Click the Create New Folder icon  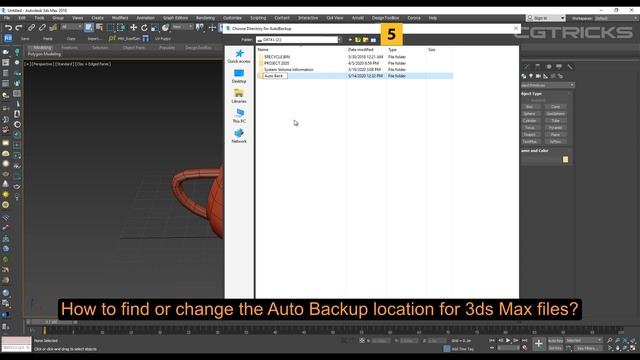tap(365, 40)
